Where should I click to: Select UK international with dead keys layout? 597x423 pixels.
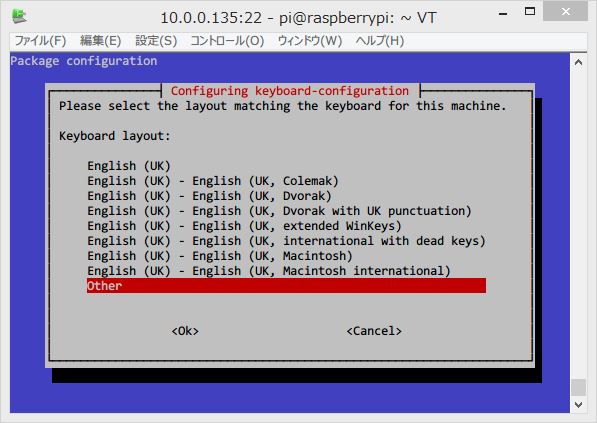[x=286, y=241]
